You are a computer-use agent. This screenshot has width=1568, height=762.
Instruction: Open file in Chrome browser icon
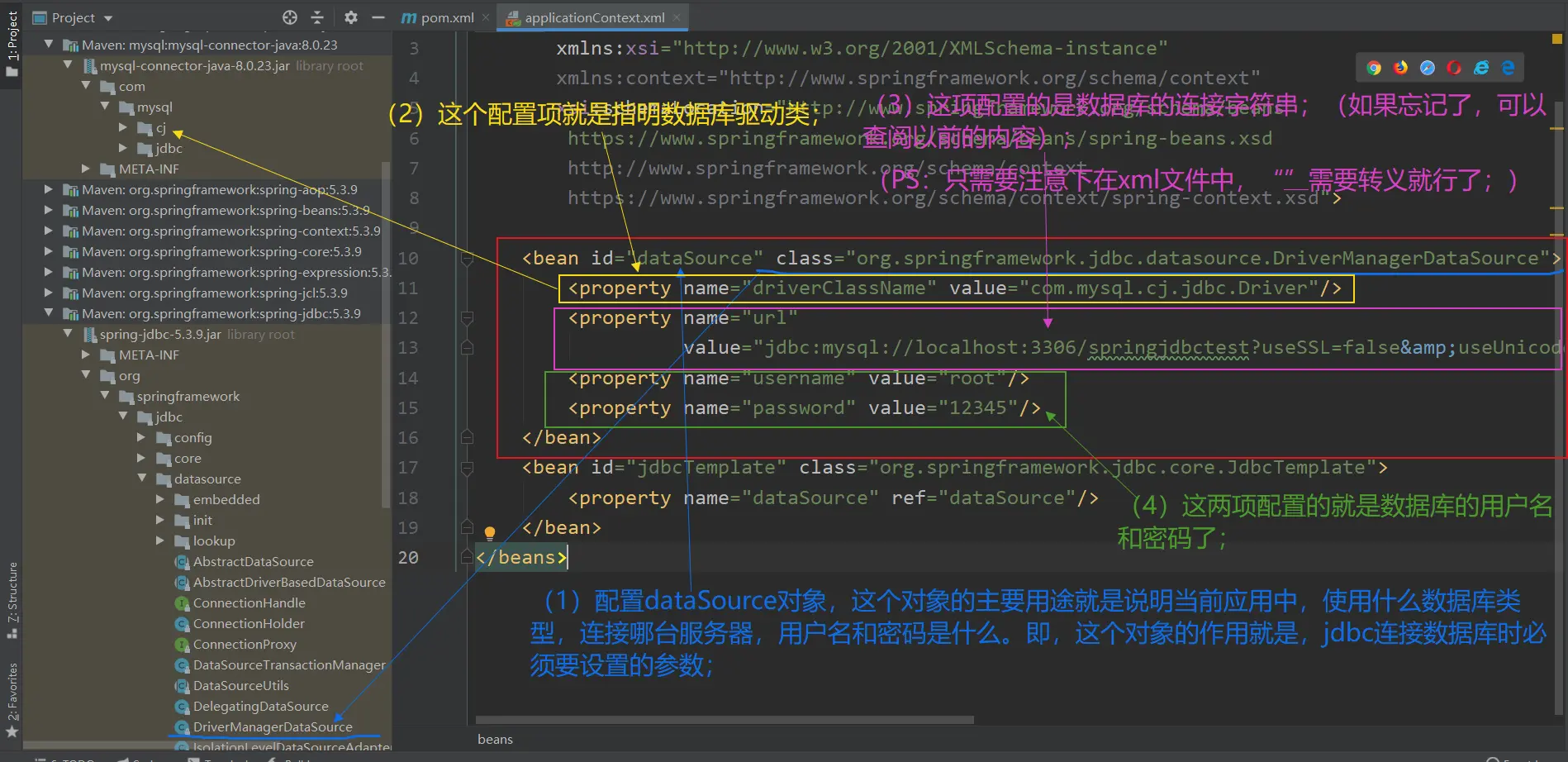pos(1374,68)
